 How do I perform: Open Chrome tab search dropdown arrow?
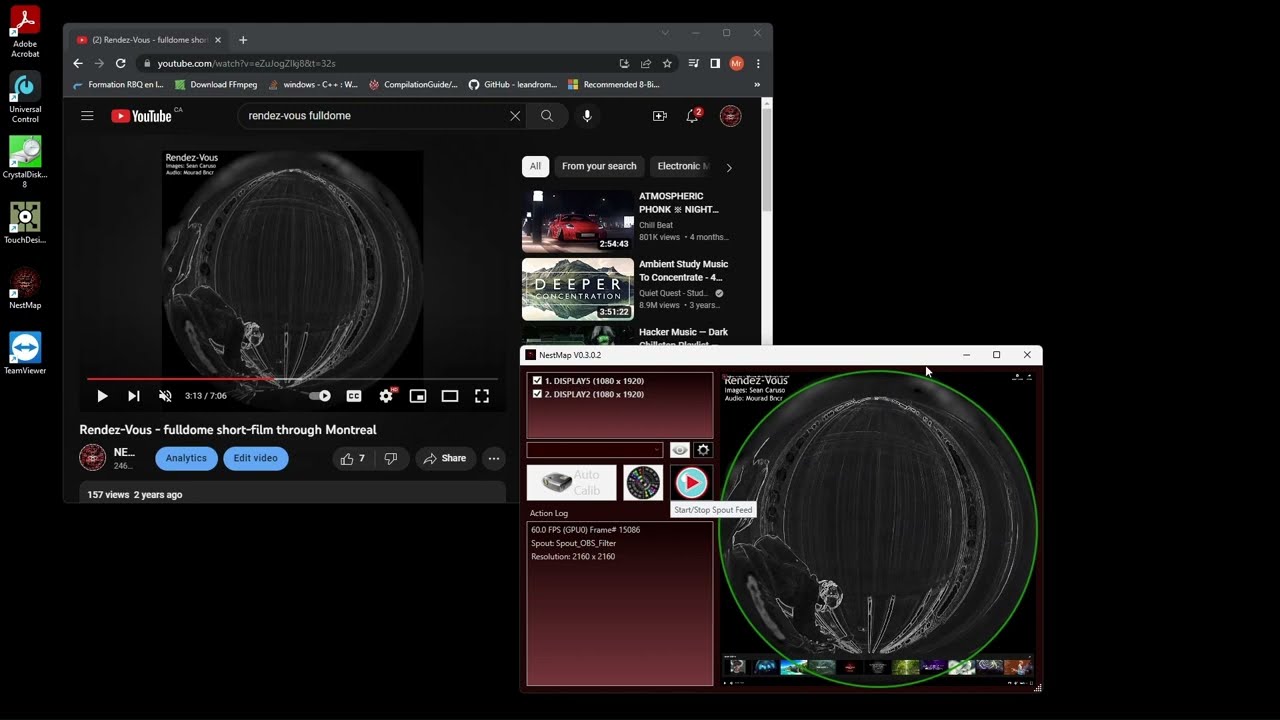pos(665,33)
